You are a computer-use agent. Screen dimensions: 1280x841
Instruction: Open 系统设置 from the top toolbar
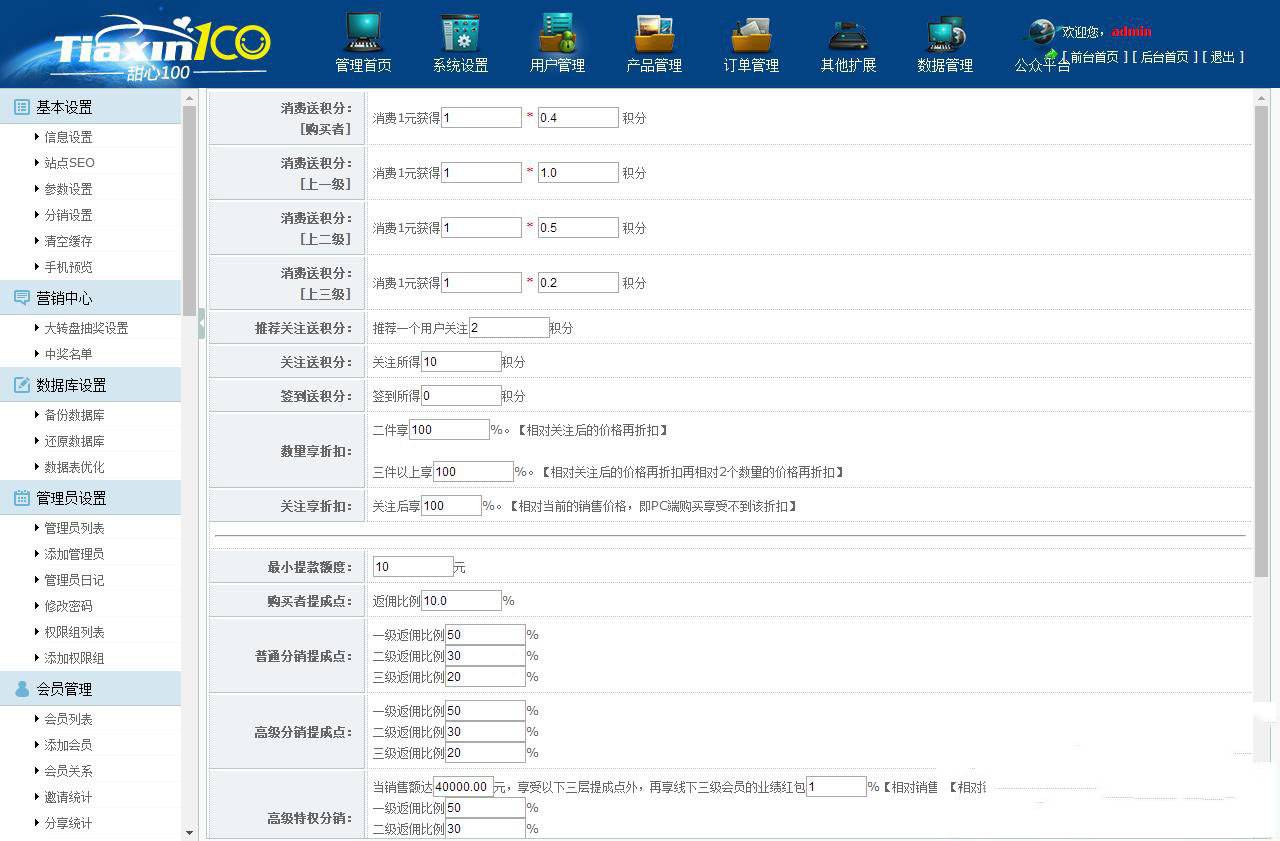pyautogui.click(x=460, y=33)
